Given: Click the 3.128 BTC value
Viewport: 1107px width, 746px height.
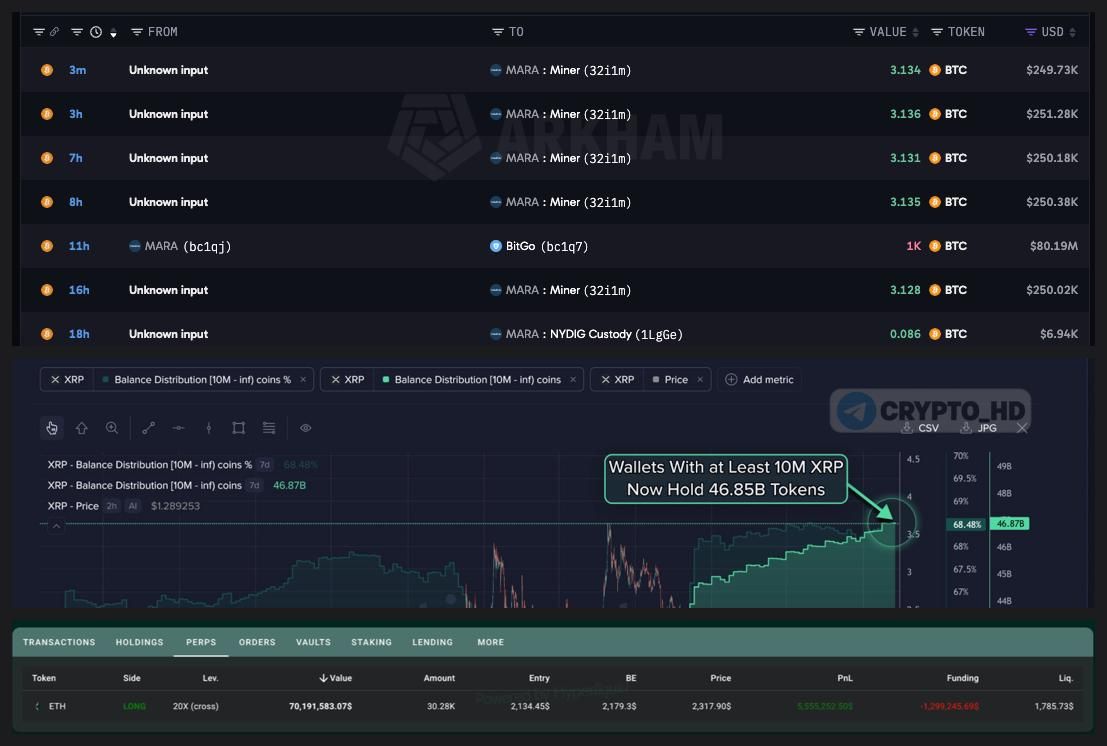Looking at the screenshot, I should pyautogui.click(x=905, y=290).
